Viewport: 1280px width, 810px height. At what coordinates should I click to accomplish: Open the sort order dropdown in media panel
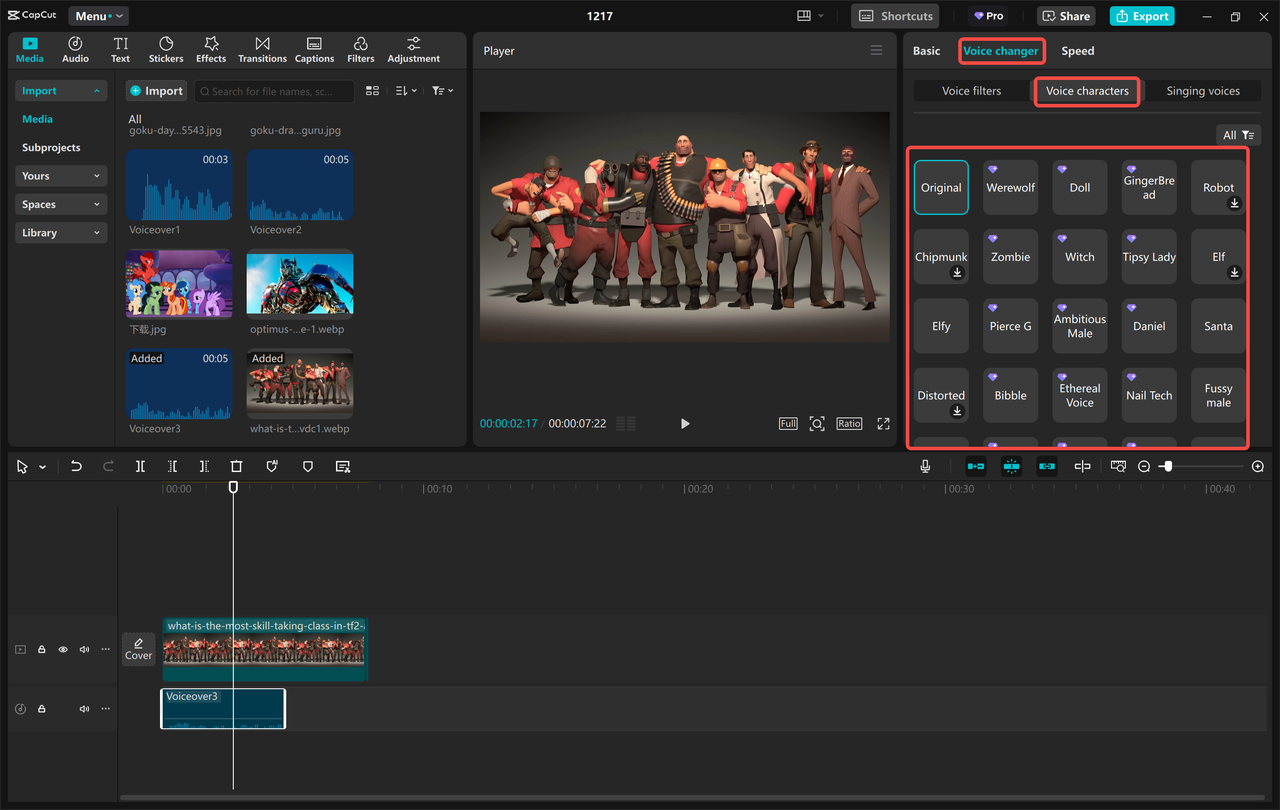404,90
